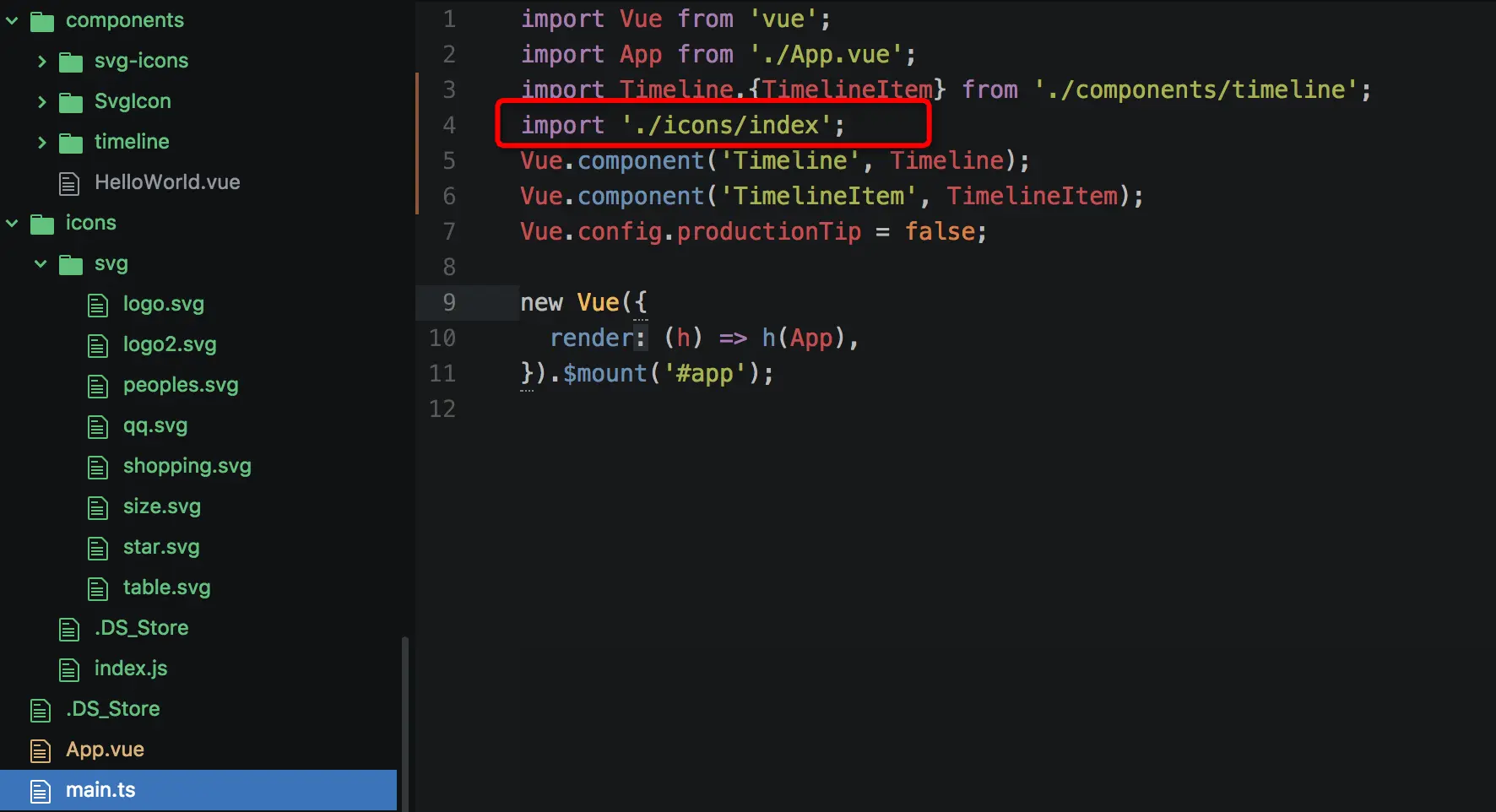The image size is (1496, 812).
Task: Click the peoples.svg file icon
Action: (x=98, y=386)
